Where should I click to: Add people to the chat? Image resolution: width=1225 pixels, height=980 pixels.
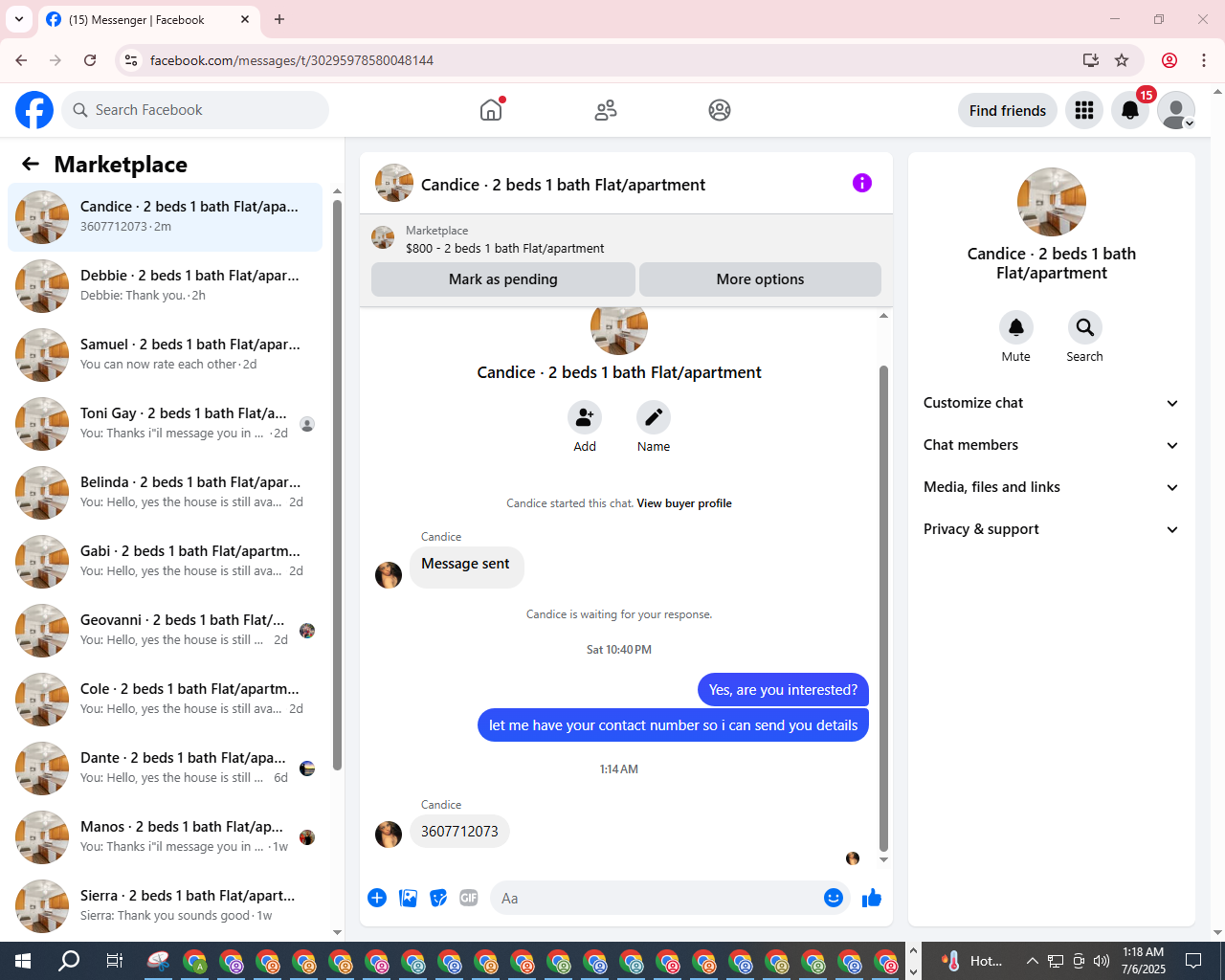[585, 417]
